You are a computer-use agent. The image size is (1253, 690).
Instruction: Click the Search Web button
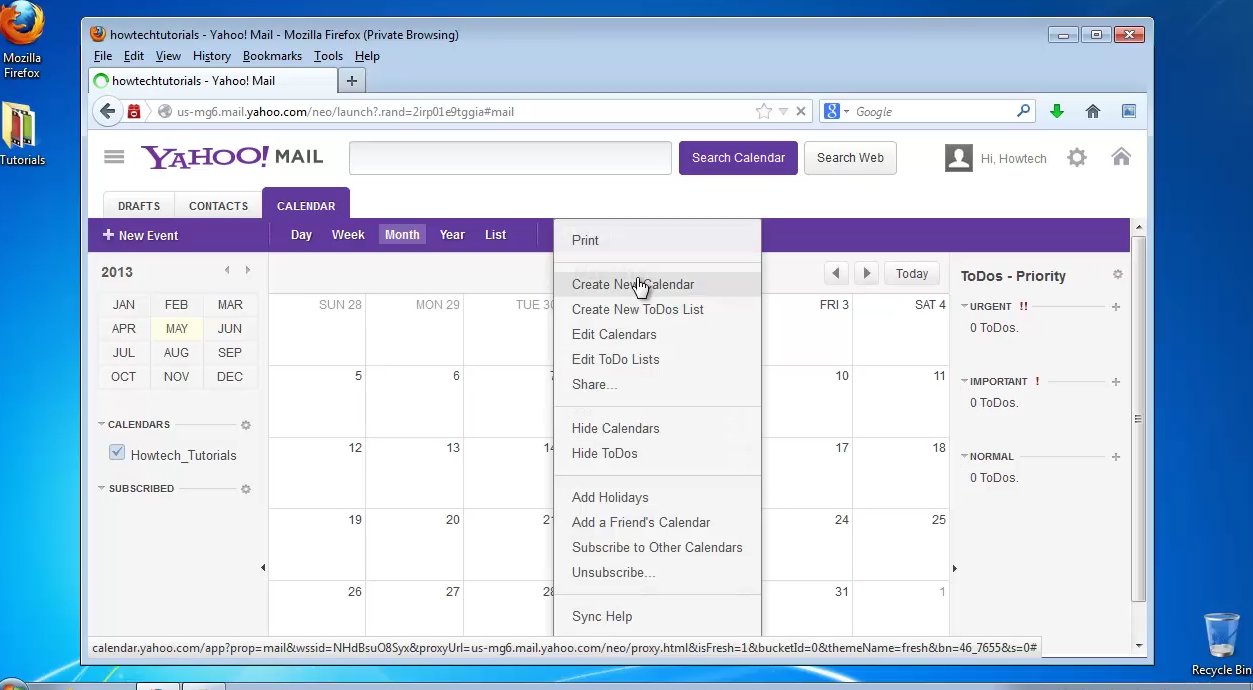[x=850, y=157]
